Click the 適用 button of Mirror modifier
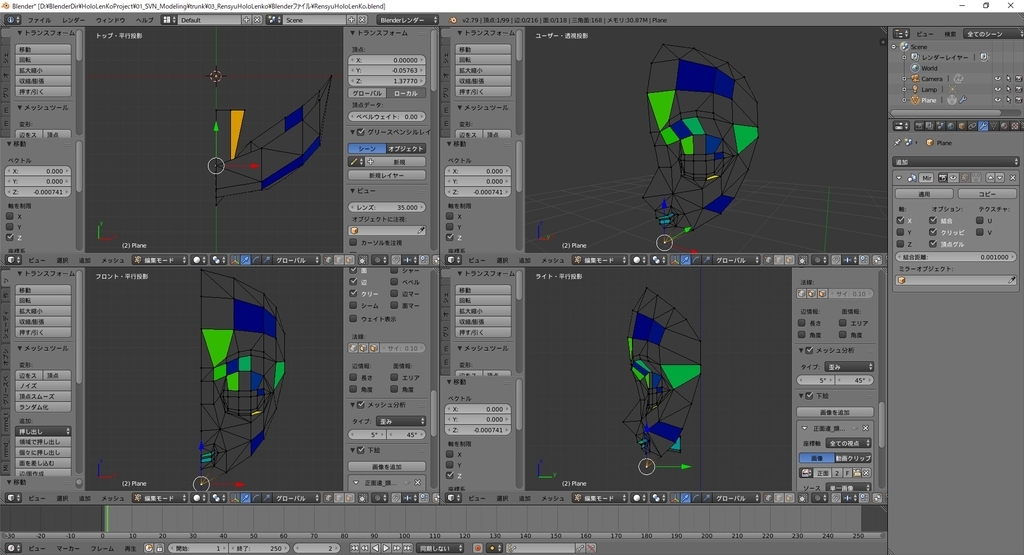1024x555 pixels. pos(924,194)
